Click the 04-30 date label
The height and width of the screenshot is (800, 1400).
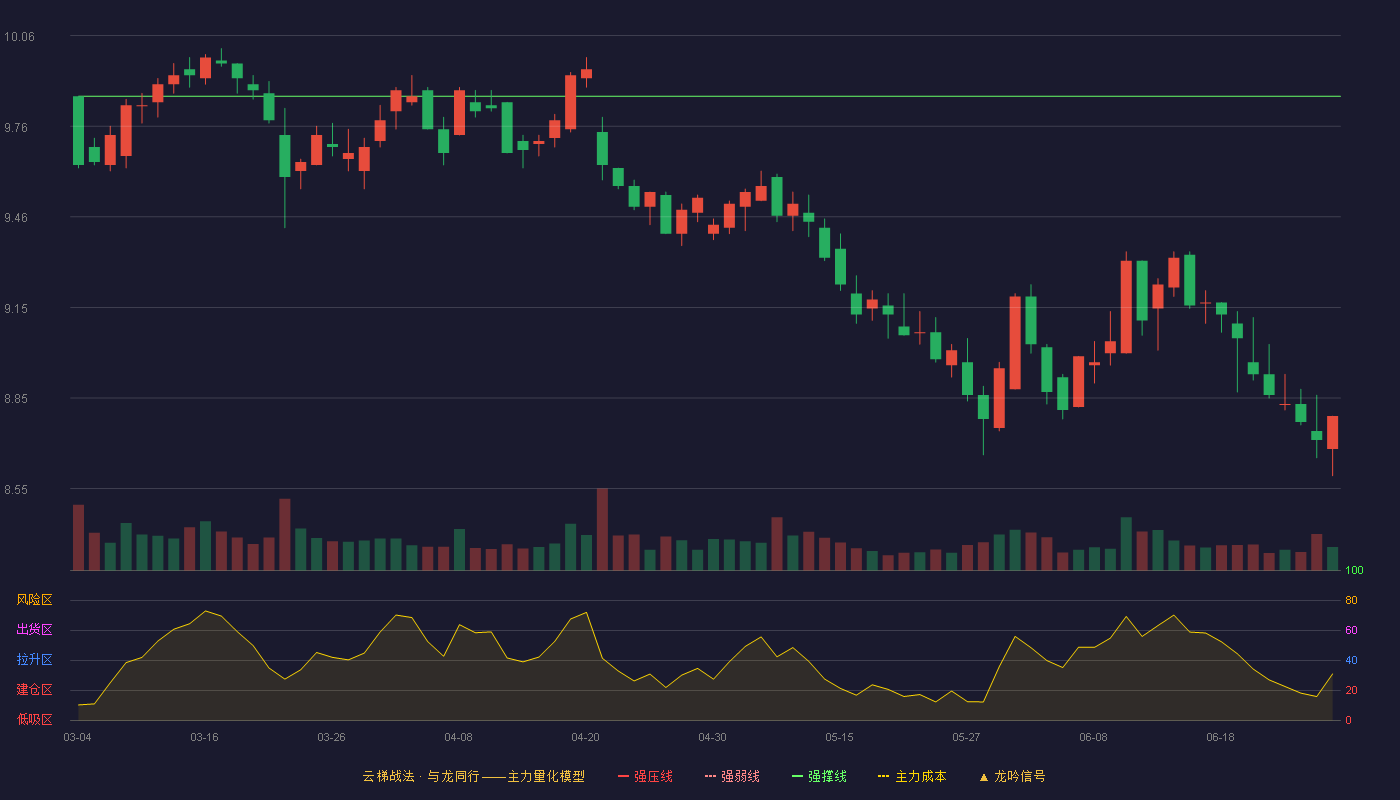tap(712, 737)
